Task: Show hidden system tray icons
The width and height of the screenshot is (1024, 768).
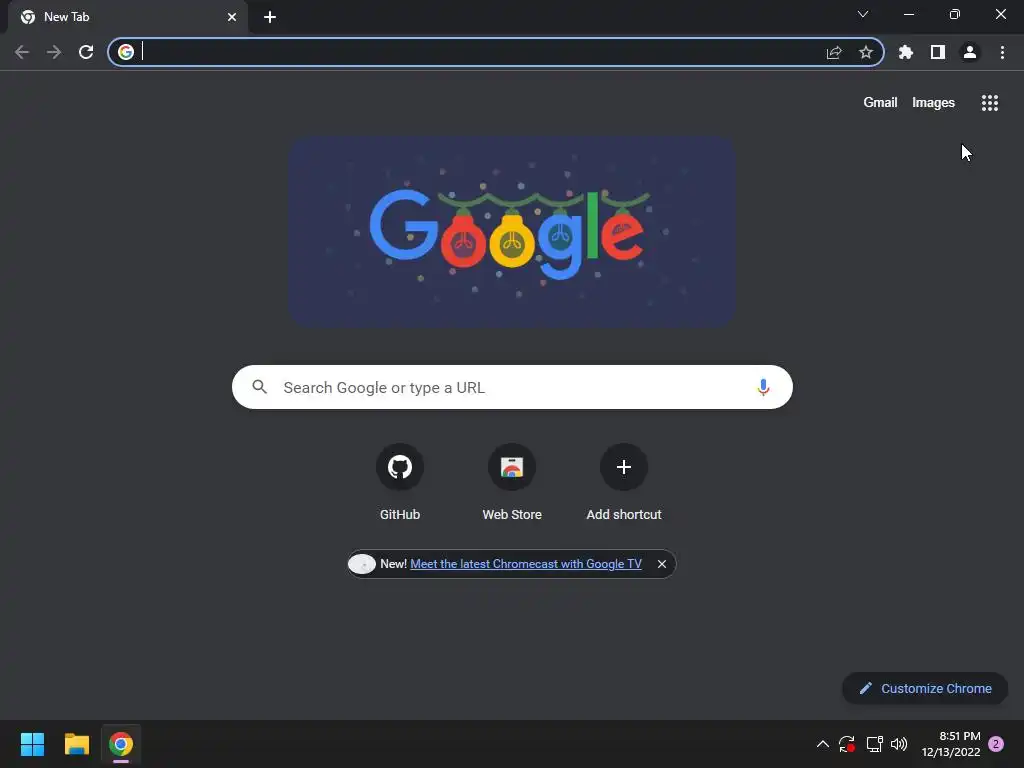Action: coord(823,744)
